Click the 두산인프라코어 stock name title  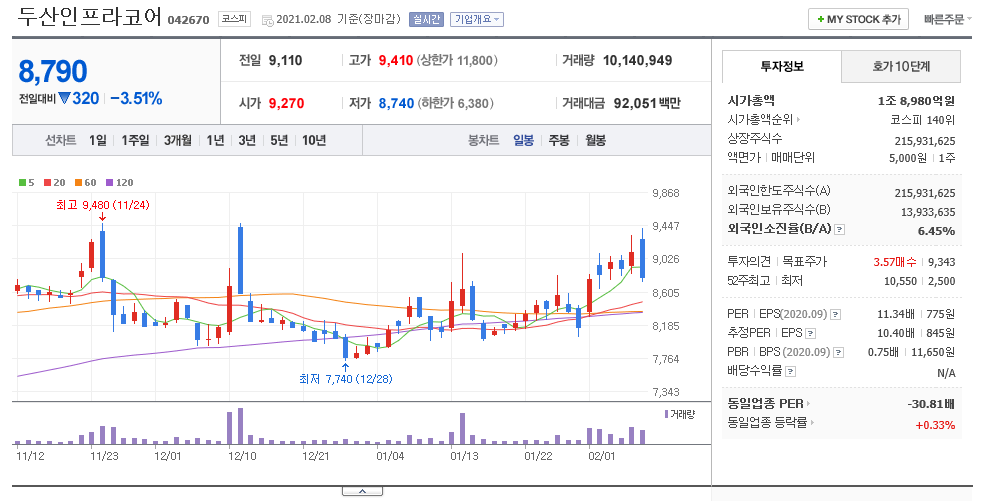(x=89, y=17)
